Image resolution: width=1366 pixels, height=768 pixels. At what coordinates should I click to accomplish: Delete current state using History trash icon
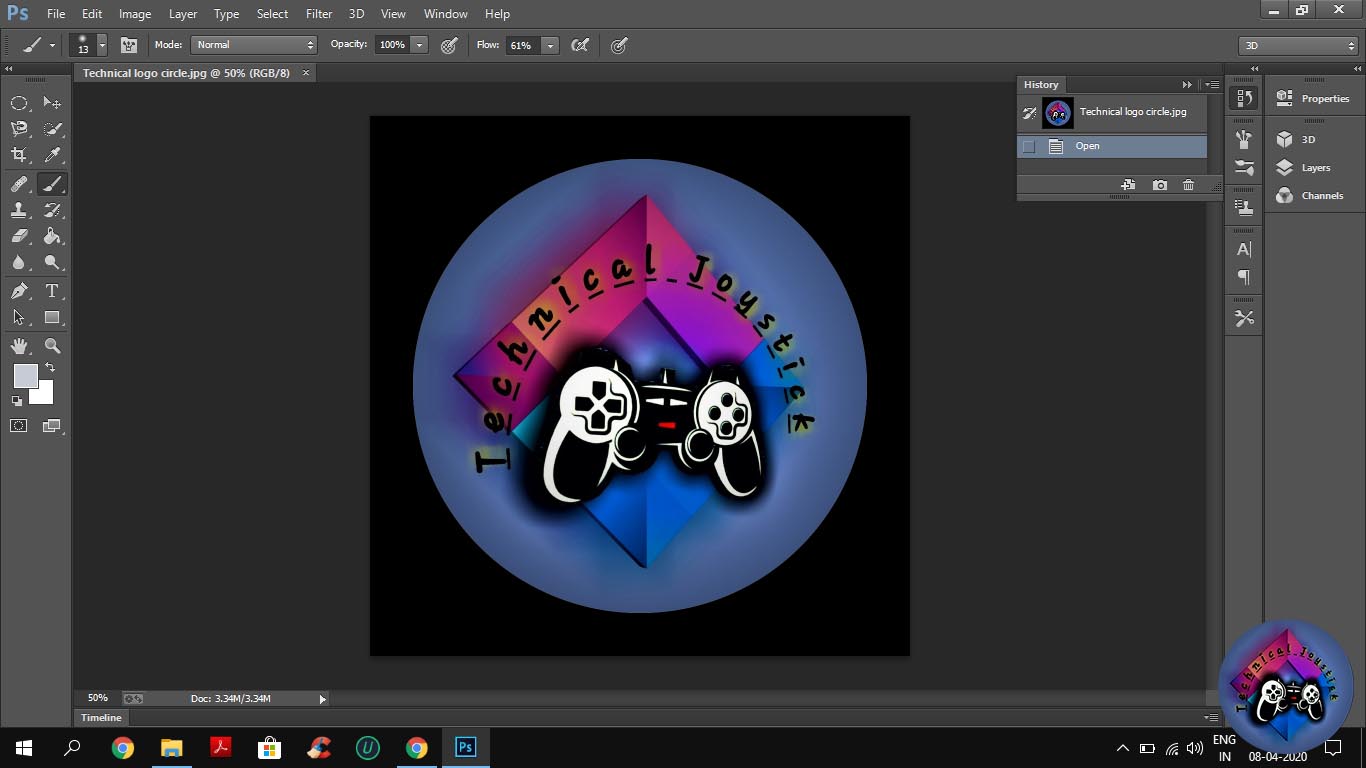coord(1188,185)
